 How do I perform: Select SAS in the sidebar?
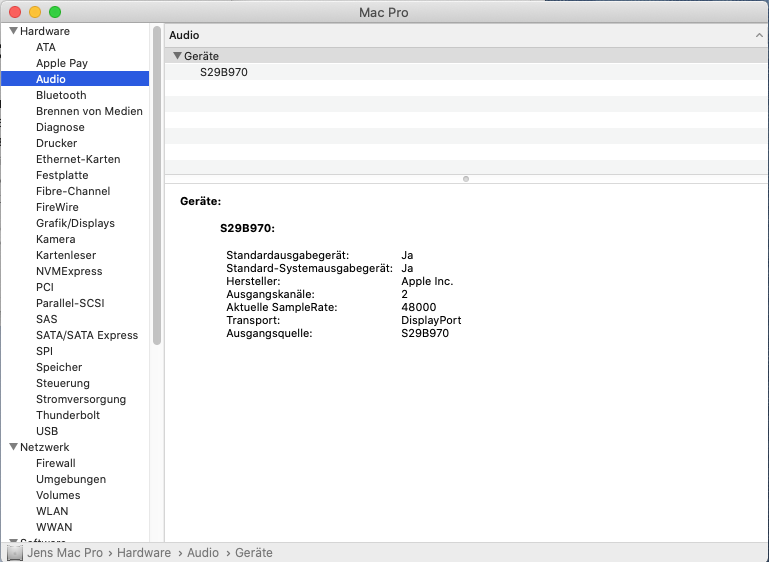pyautogui.click(x=47, y=319)
